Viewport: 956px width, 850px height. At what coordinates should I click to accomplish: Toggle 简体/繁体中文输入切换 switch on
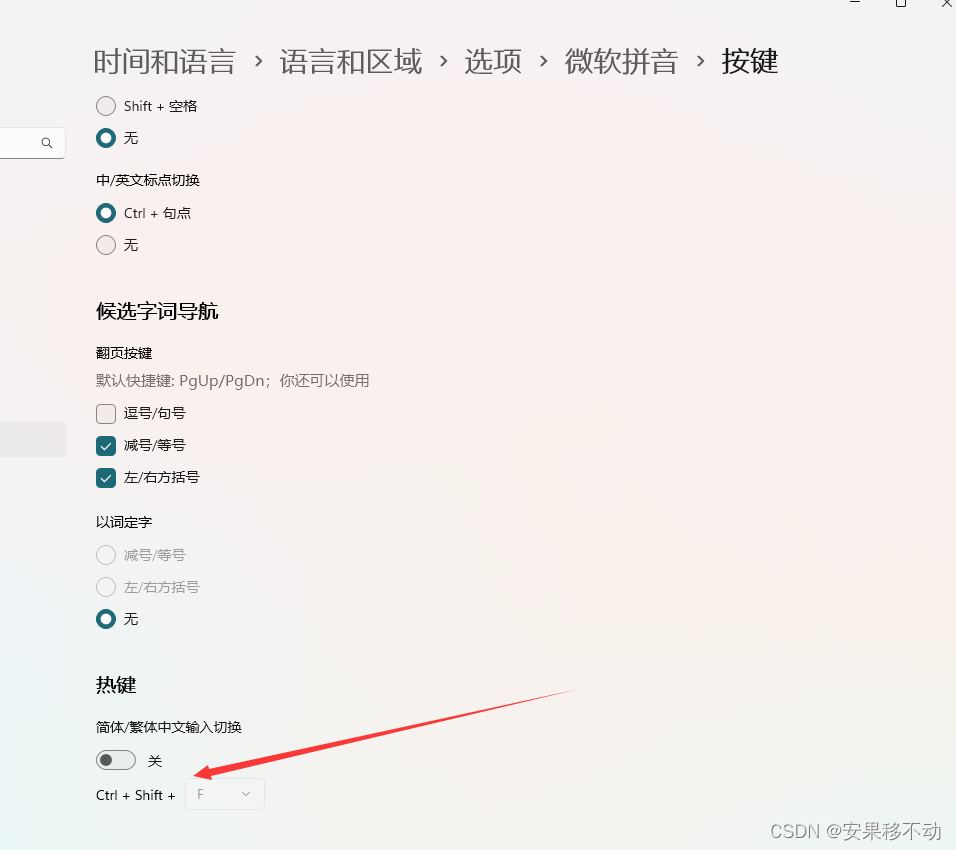click(116, 760)
